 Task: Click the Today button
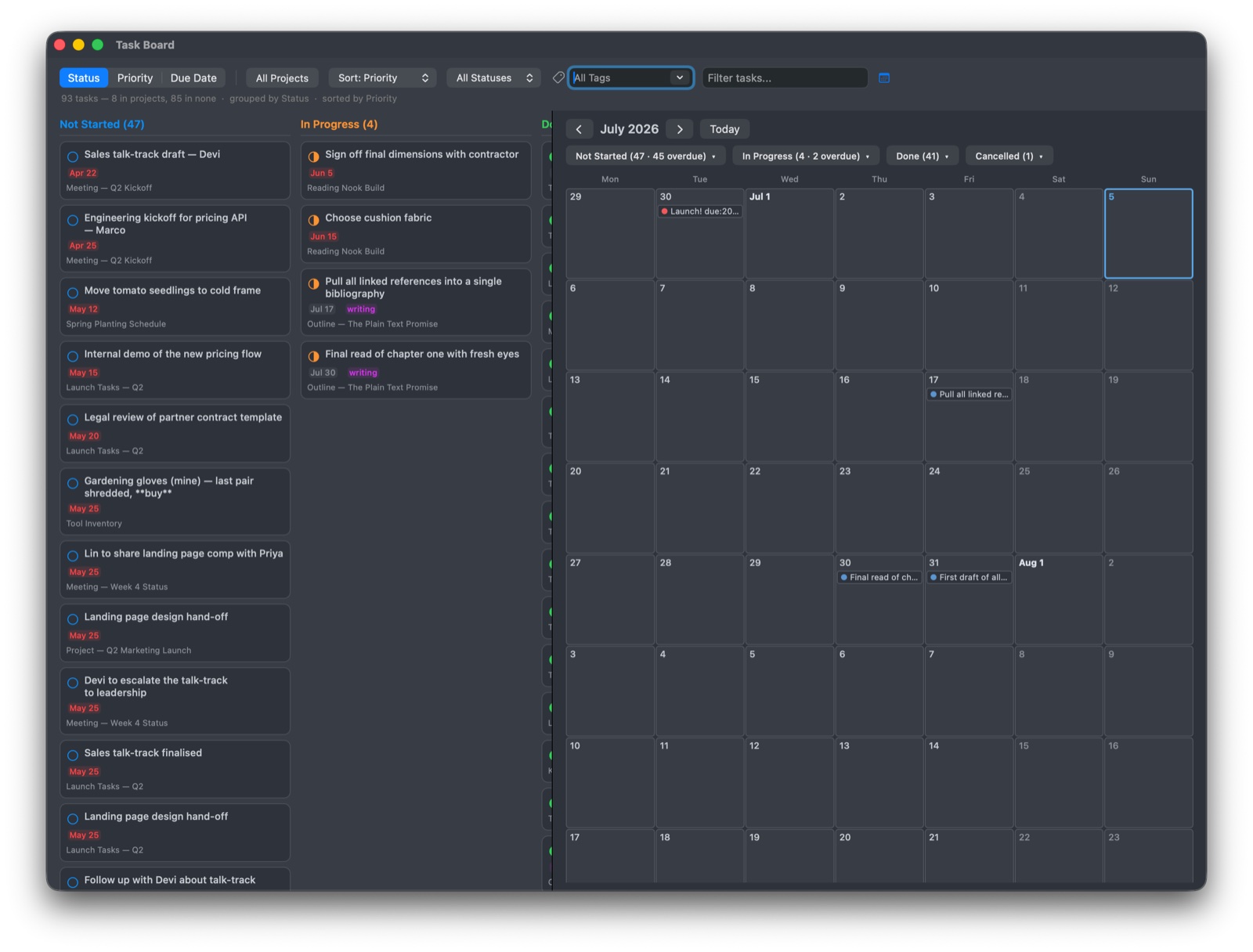coord(724,129)
